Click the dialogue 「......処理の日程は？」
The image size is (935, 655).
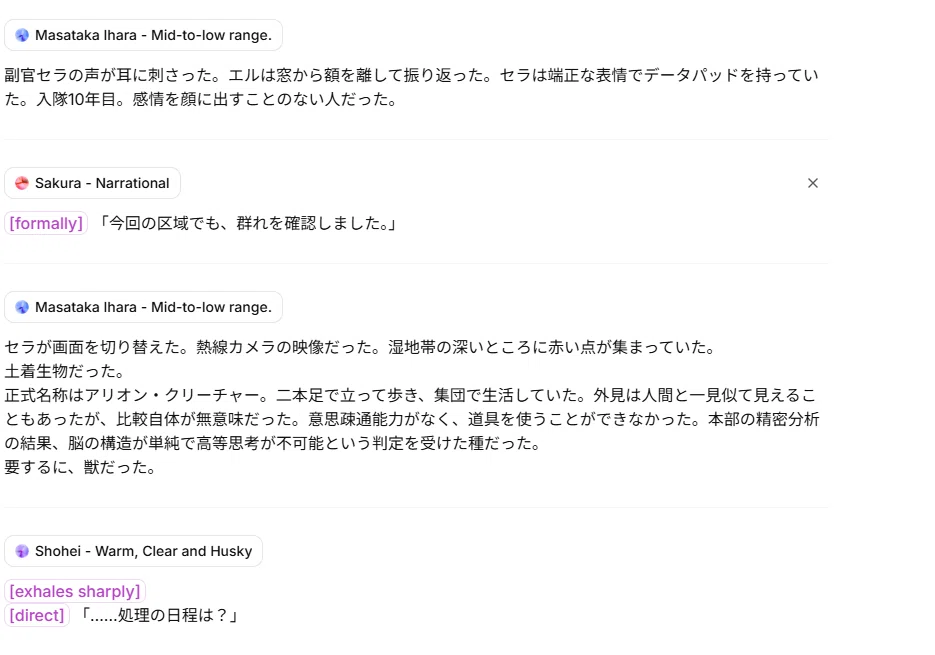click(x=159, y=615)
